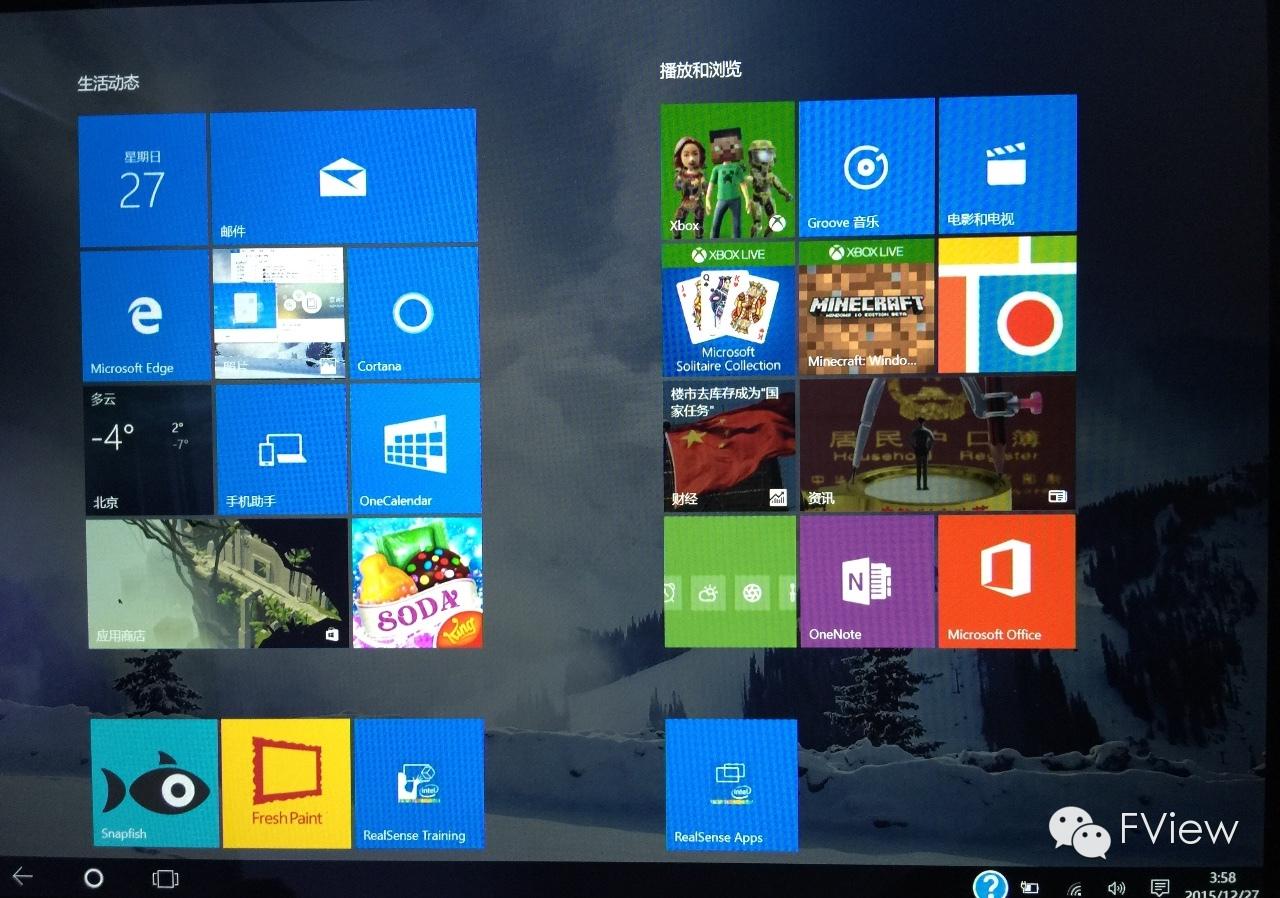Open the 邮件 mail tile
This screenshot has width=1280, height=898.
(343, 177)
